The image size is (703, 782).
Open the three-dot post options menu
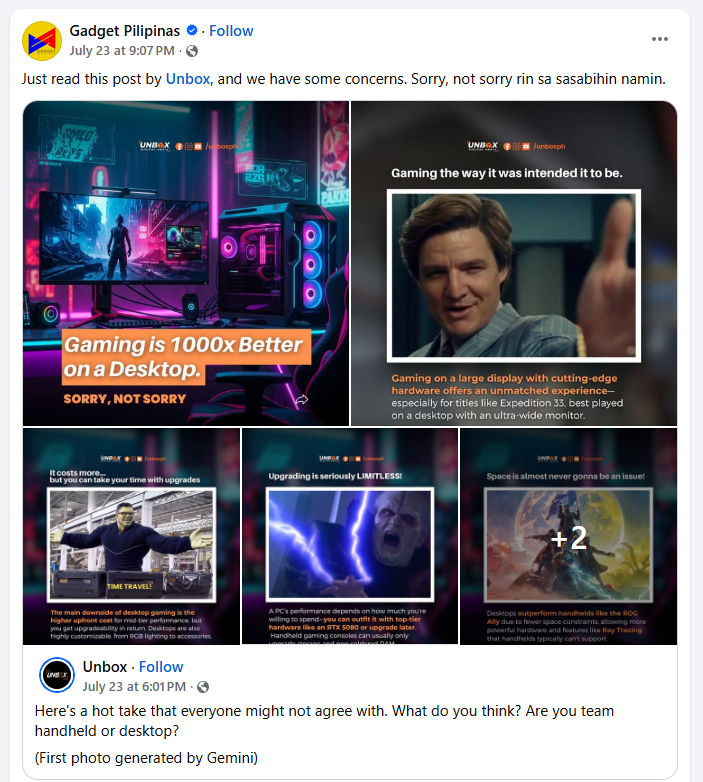click(659, 39)
